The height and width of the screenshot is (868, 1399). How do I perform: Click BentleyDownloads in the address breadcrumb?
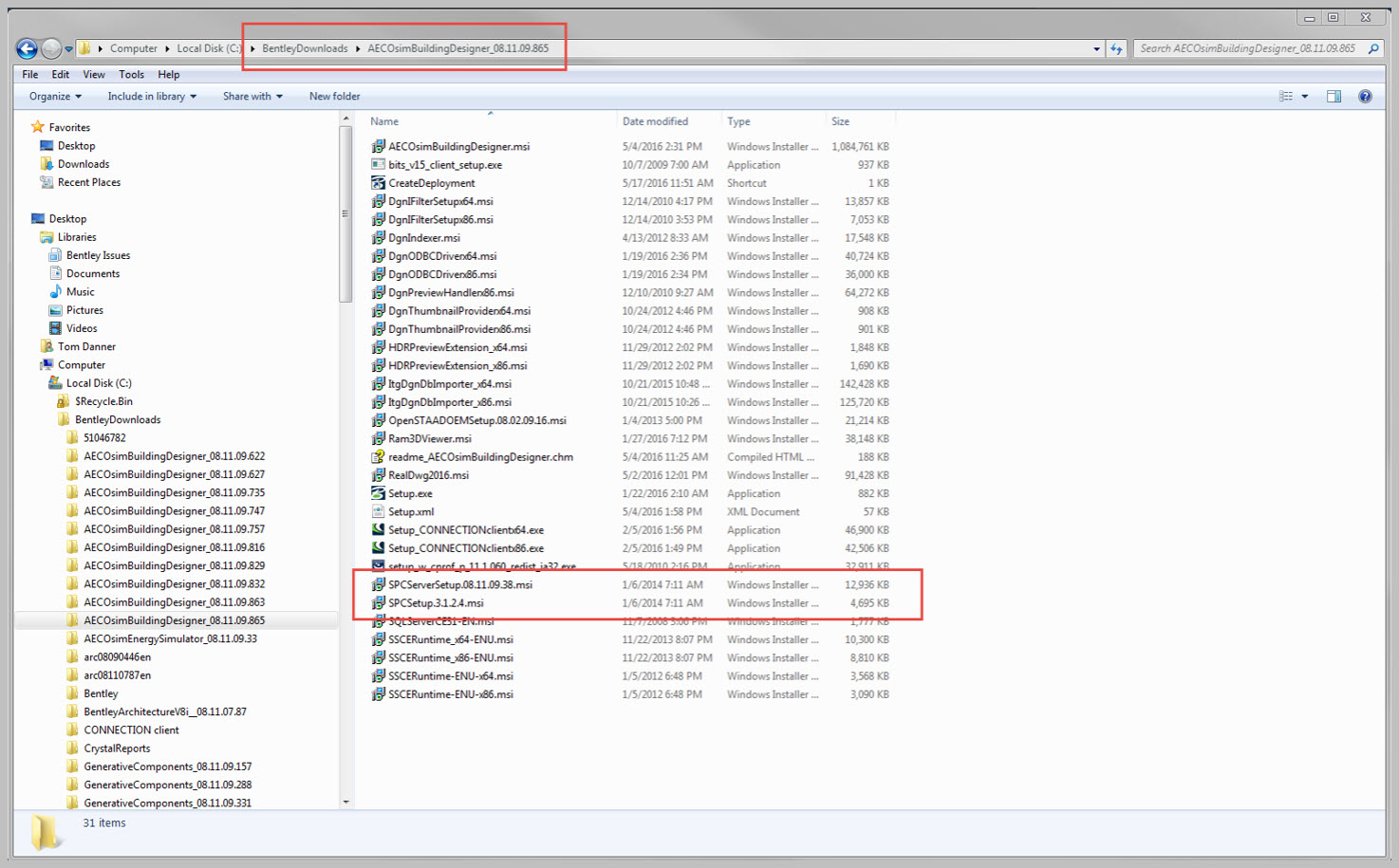click(305, 48)
